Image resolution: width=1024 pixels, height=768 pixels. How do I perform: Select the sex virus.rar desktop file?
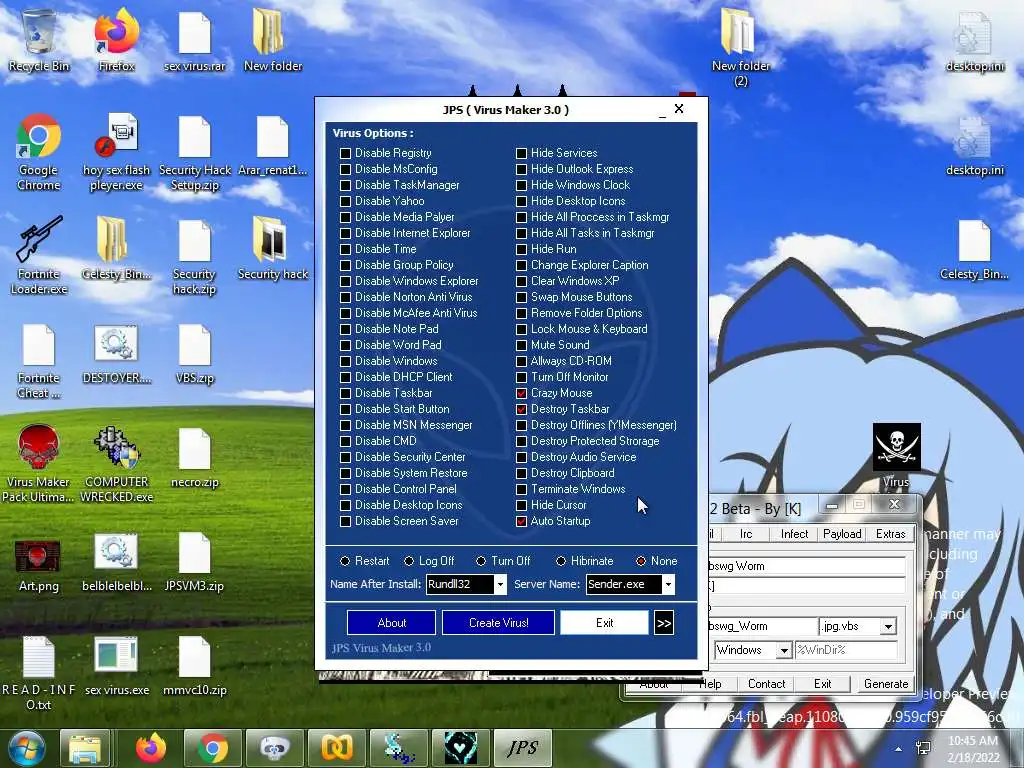[195, 40]
